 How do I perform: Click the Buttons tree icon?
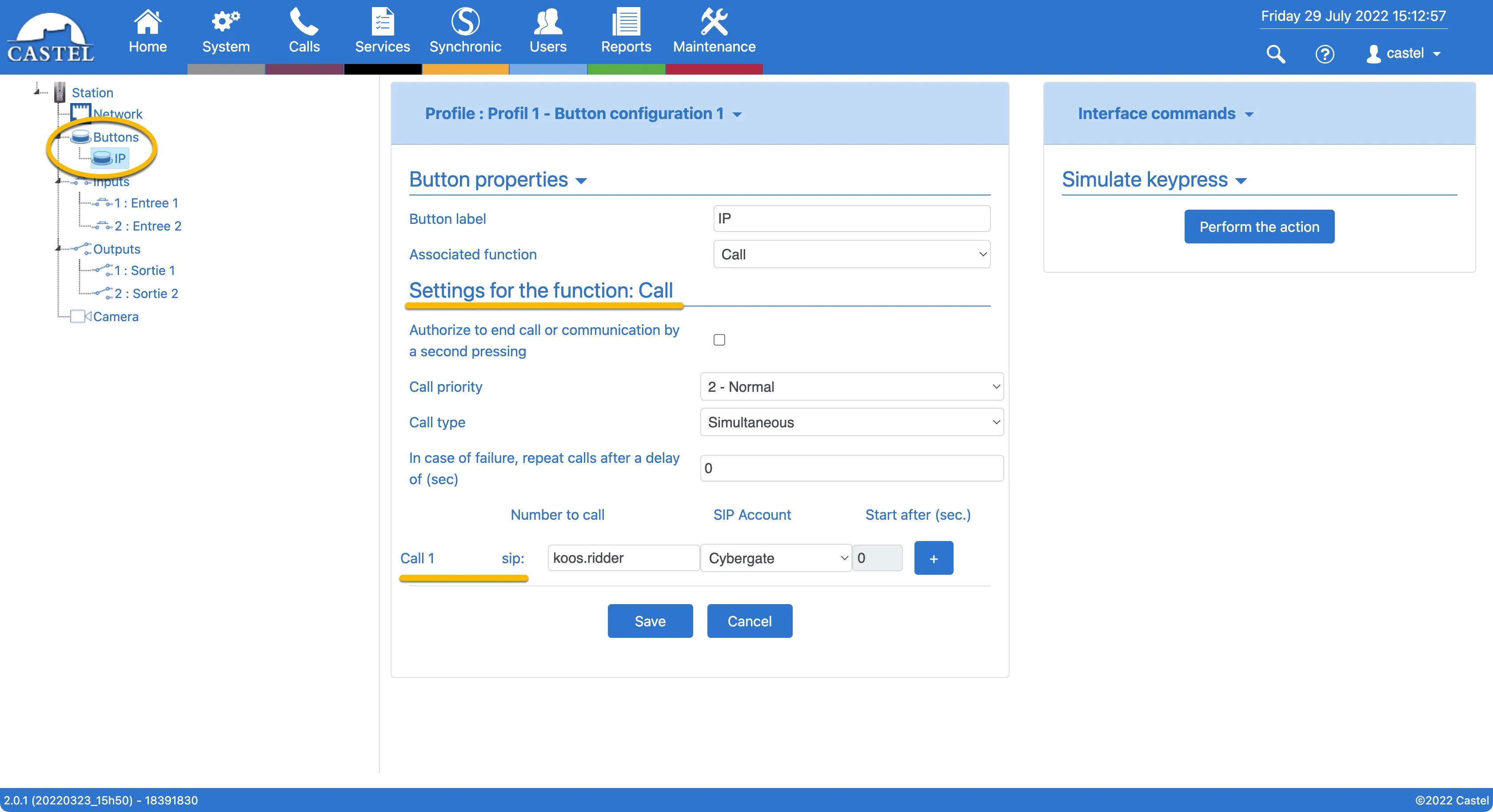pyautogui.click(x=80, y=137)
